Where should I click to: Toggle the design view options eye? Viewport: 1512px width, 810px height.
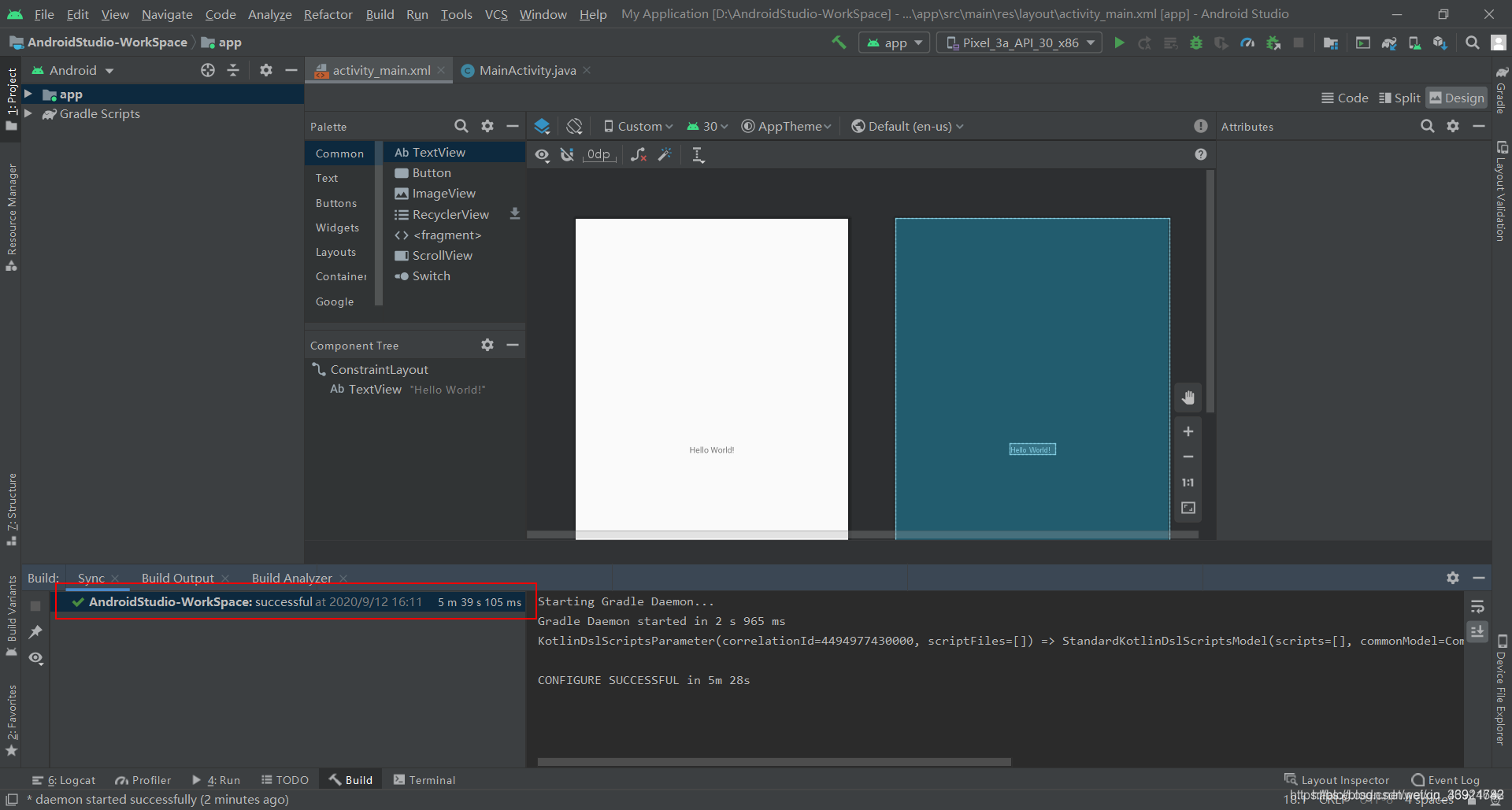click(x=543, y=155)
